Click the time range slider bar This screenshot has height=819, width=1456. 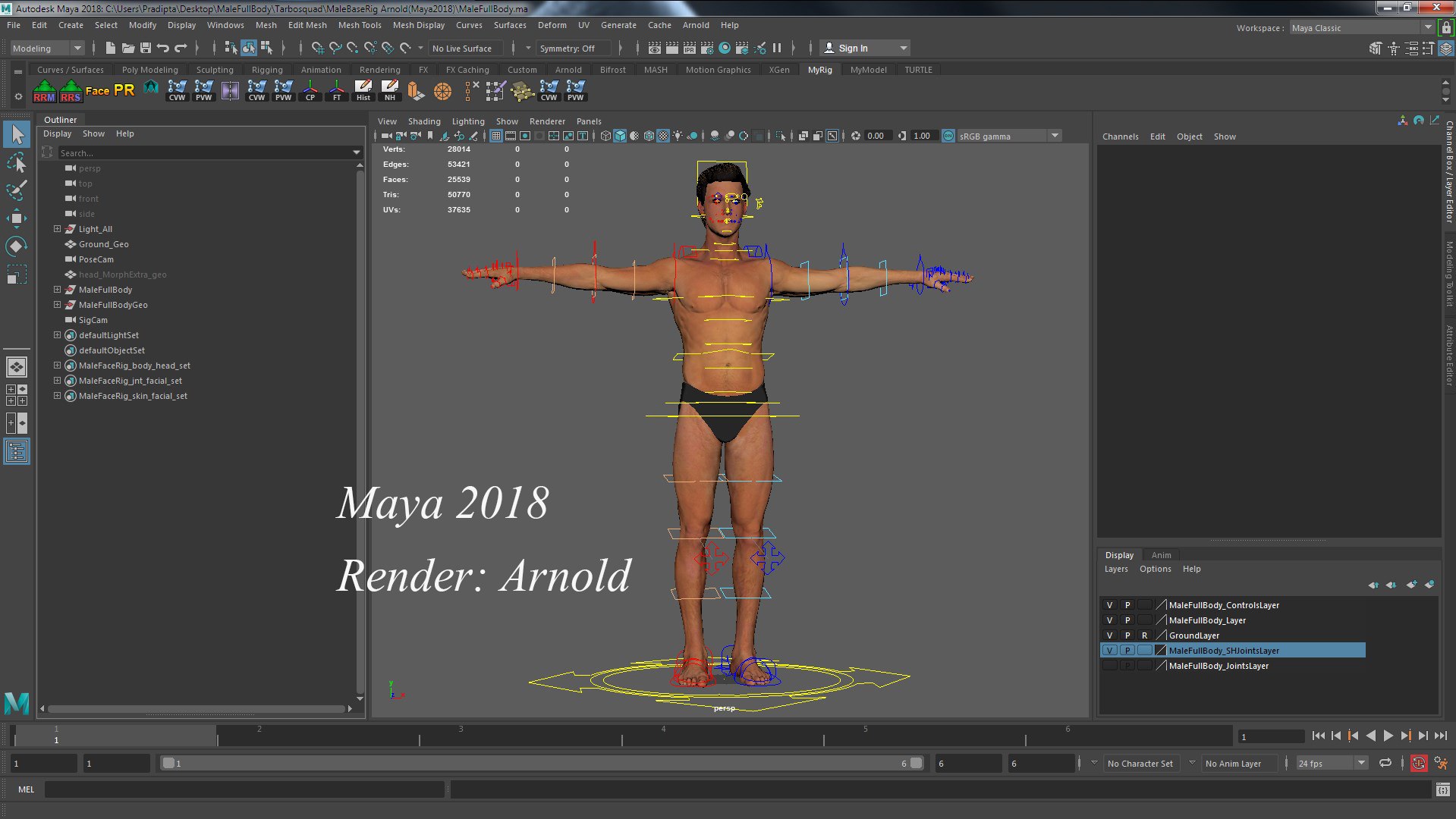(542, 763)
